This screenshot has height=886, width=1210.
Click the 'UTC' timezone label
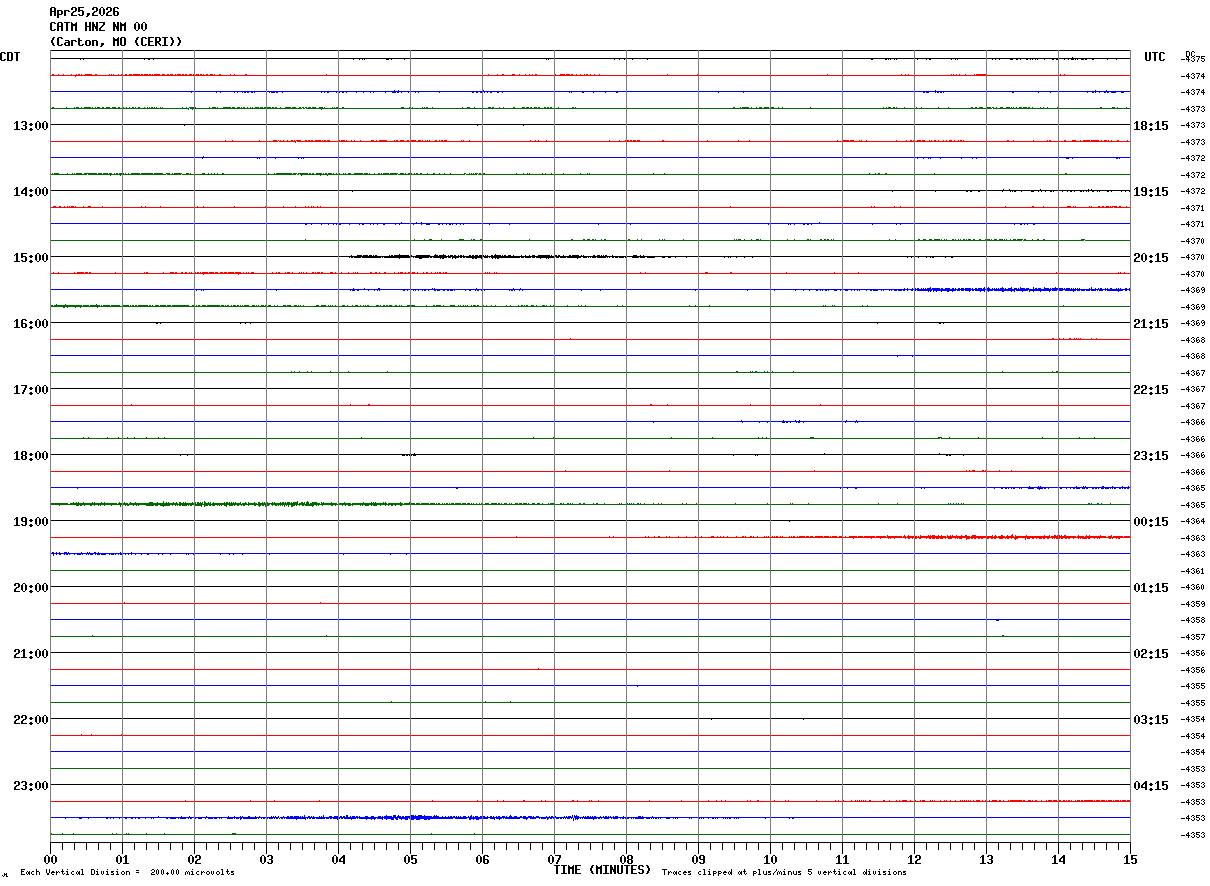(1155, 57)
